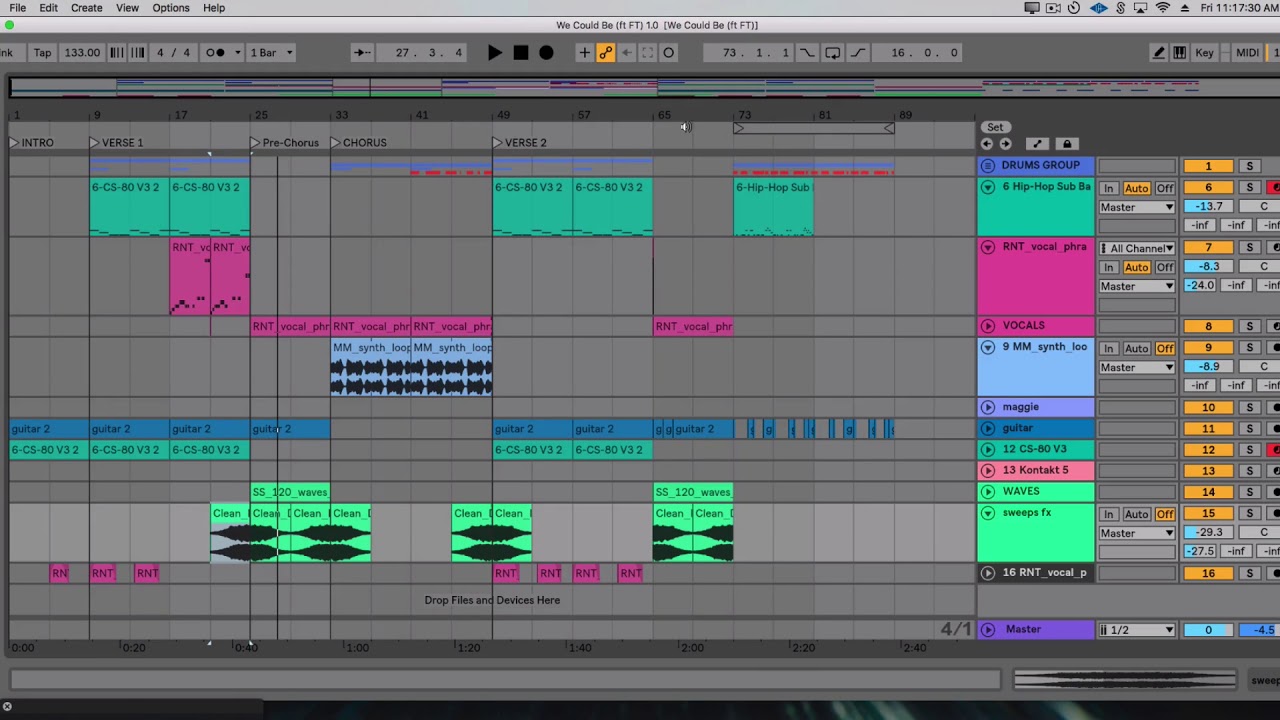Open the All Channels input dropdown
Image resolution: width=1280 pixels, height=720 pixels.
pyautogui.click(x=1137, y=248)
